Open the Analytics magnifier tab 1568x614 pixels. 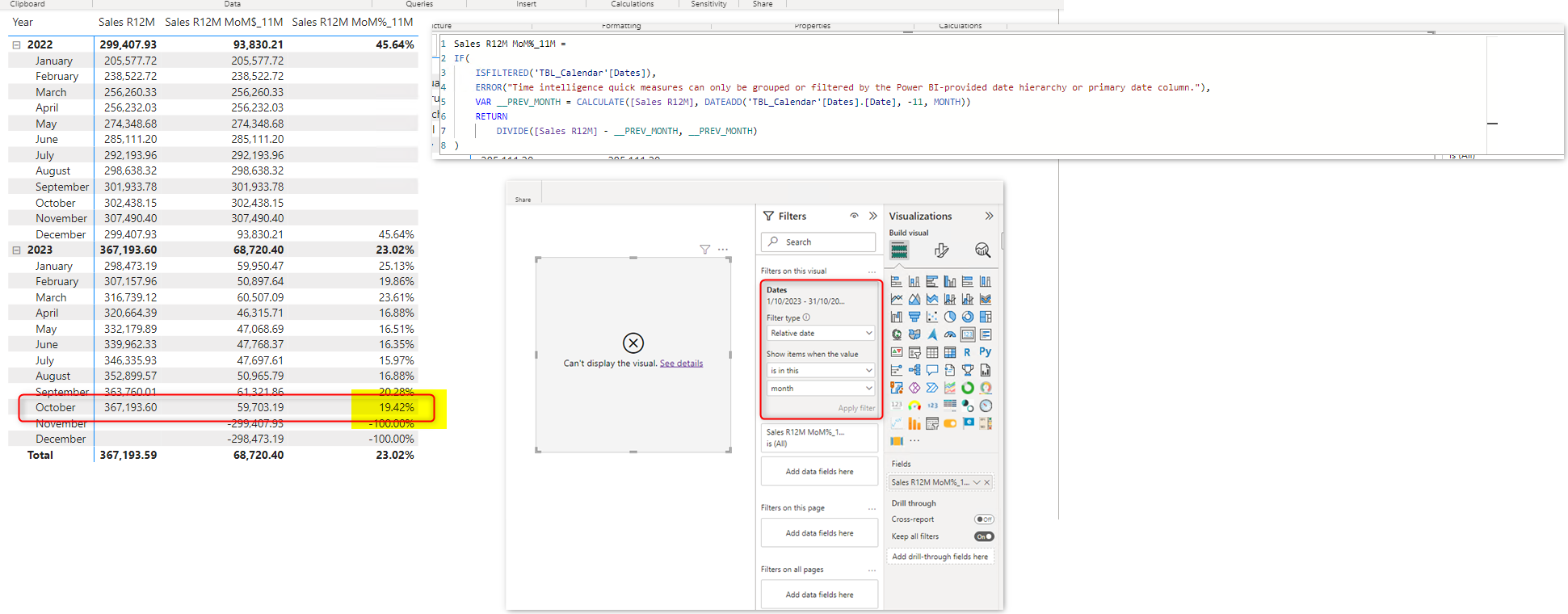(x=982, y=250)
